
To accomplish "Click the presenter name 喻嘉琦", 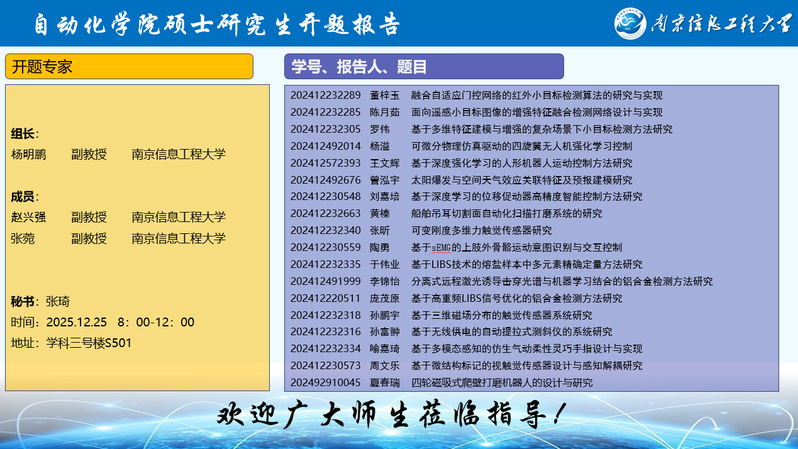I will click(384, 349).
